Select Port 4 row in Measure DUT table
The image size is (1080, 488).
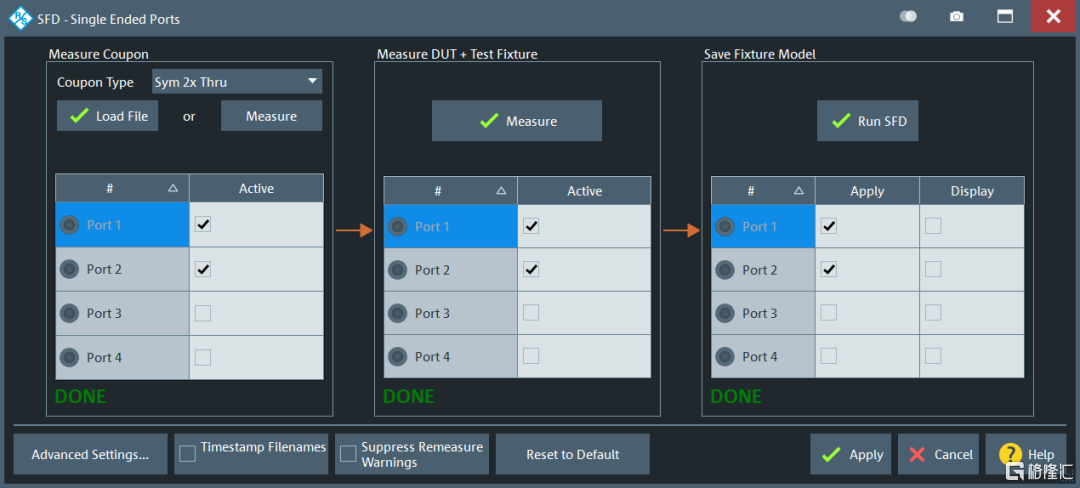pyautogui.click(x=450, y=357)
